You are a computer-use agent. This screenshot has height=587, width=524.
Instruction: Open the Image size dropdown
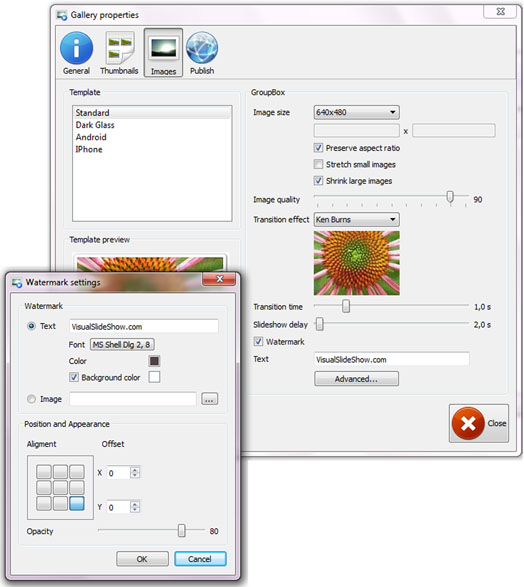(356, 112)
